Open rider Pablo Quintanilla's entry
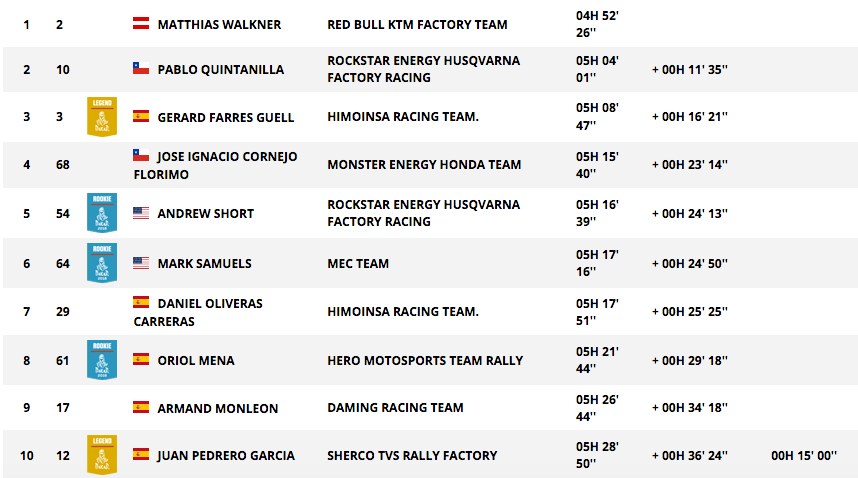 (x=221, y=69)
